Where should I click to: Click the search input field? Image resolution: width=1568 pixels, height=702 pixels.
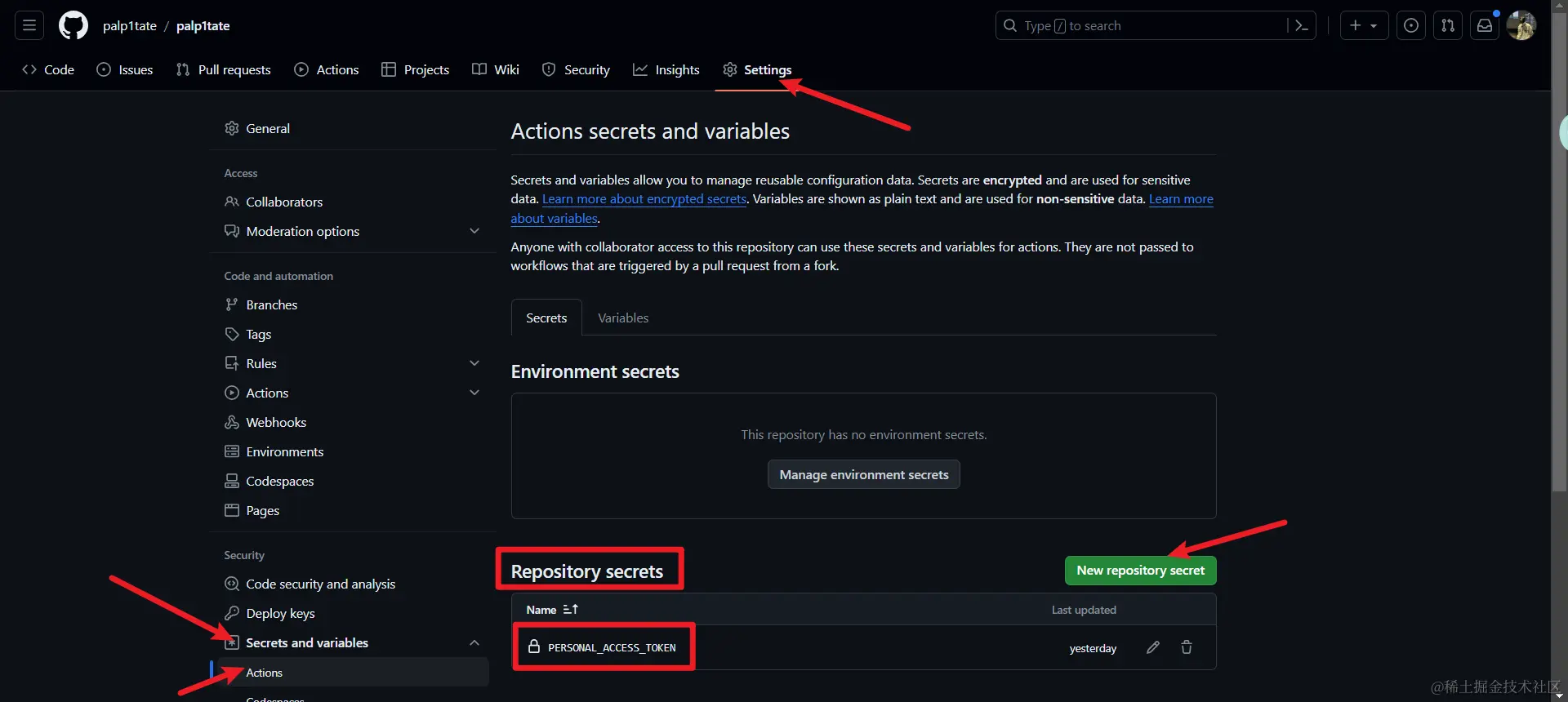(1143, 25)
